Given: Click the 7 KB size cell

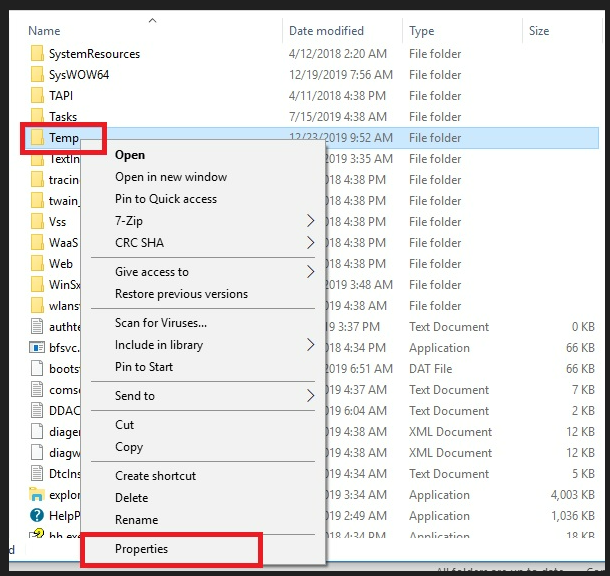Looking at the screenshot, I should 583,390.
